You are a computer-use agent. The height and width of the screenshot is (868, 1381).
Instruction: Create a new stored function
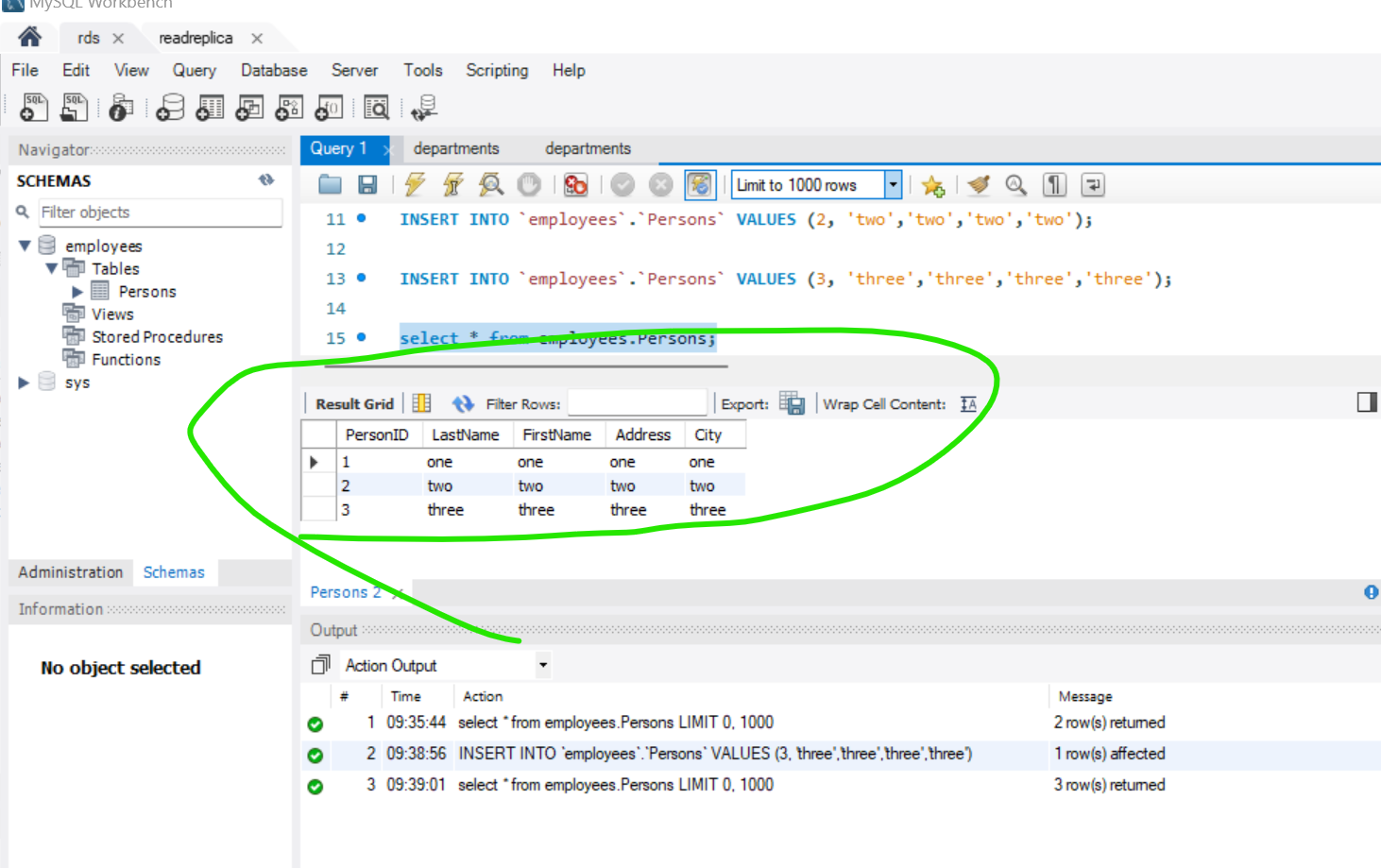[x=328, y=107]
